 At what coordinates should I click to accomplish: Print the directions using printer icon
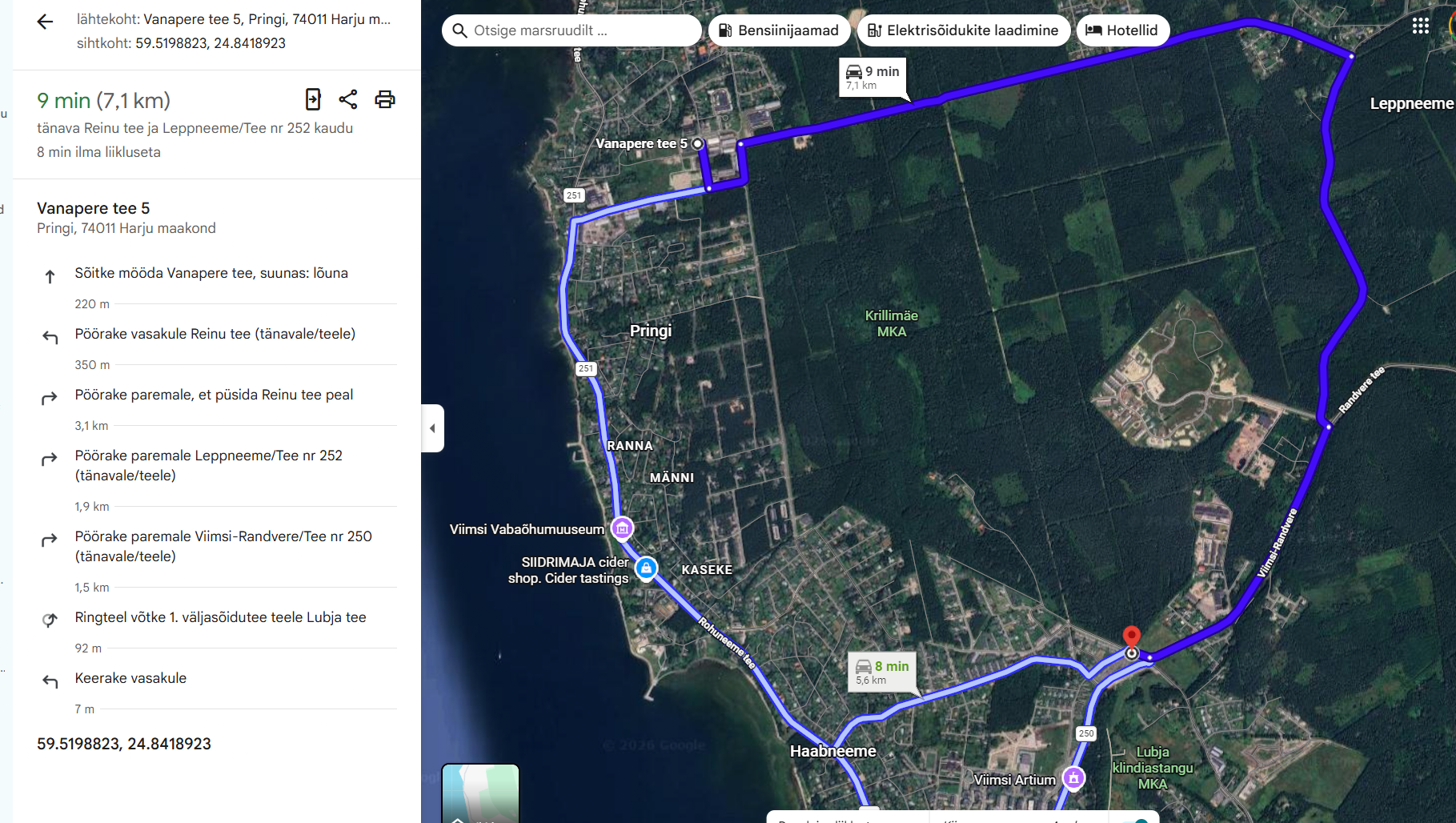click(385, 99)
